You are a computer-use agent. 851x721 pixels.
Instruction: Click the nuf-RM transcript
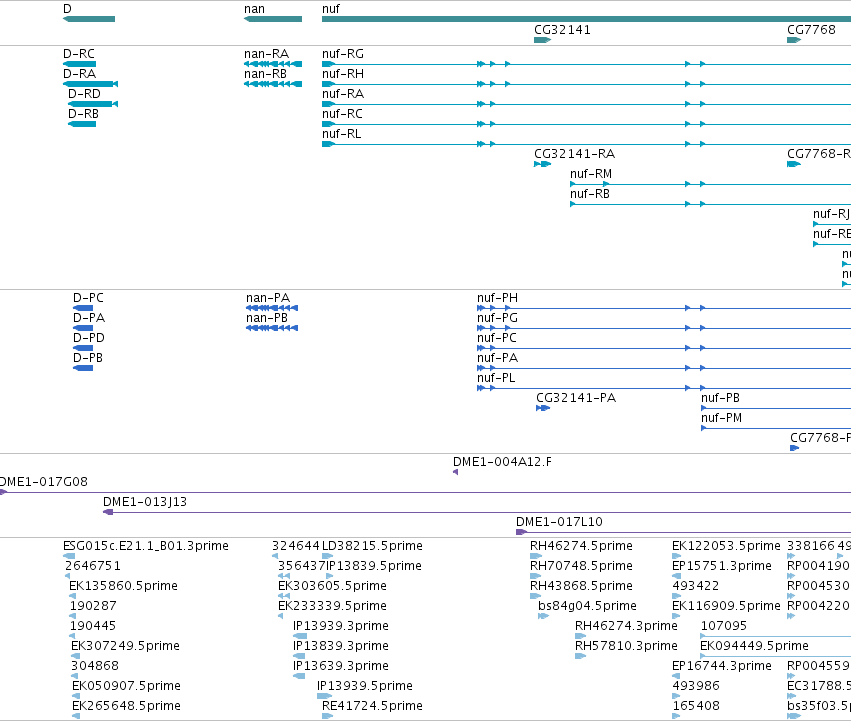710,184
